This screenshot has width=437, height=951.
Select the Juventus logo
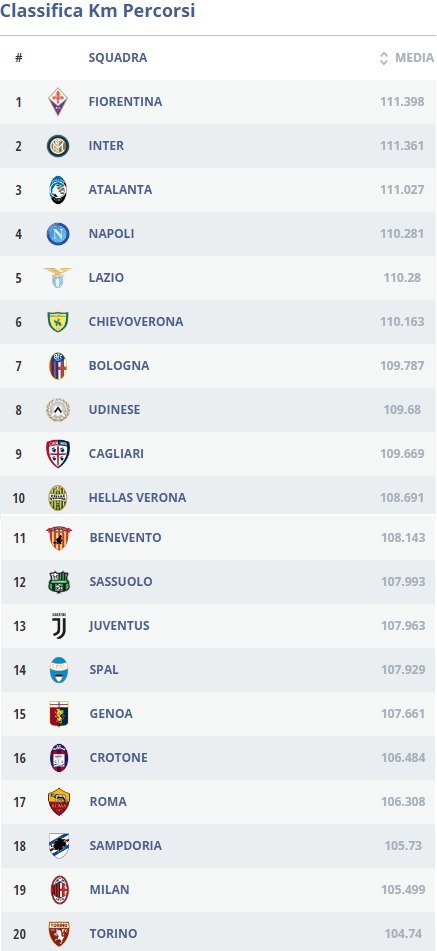pyautogui.click(x=59, y=626)
